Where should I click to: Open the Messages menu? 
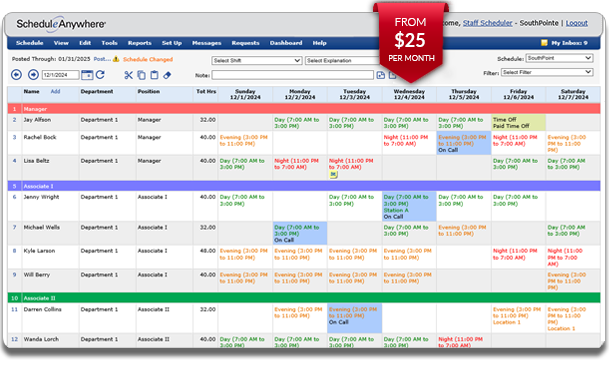[207, 43]
